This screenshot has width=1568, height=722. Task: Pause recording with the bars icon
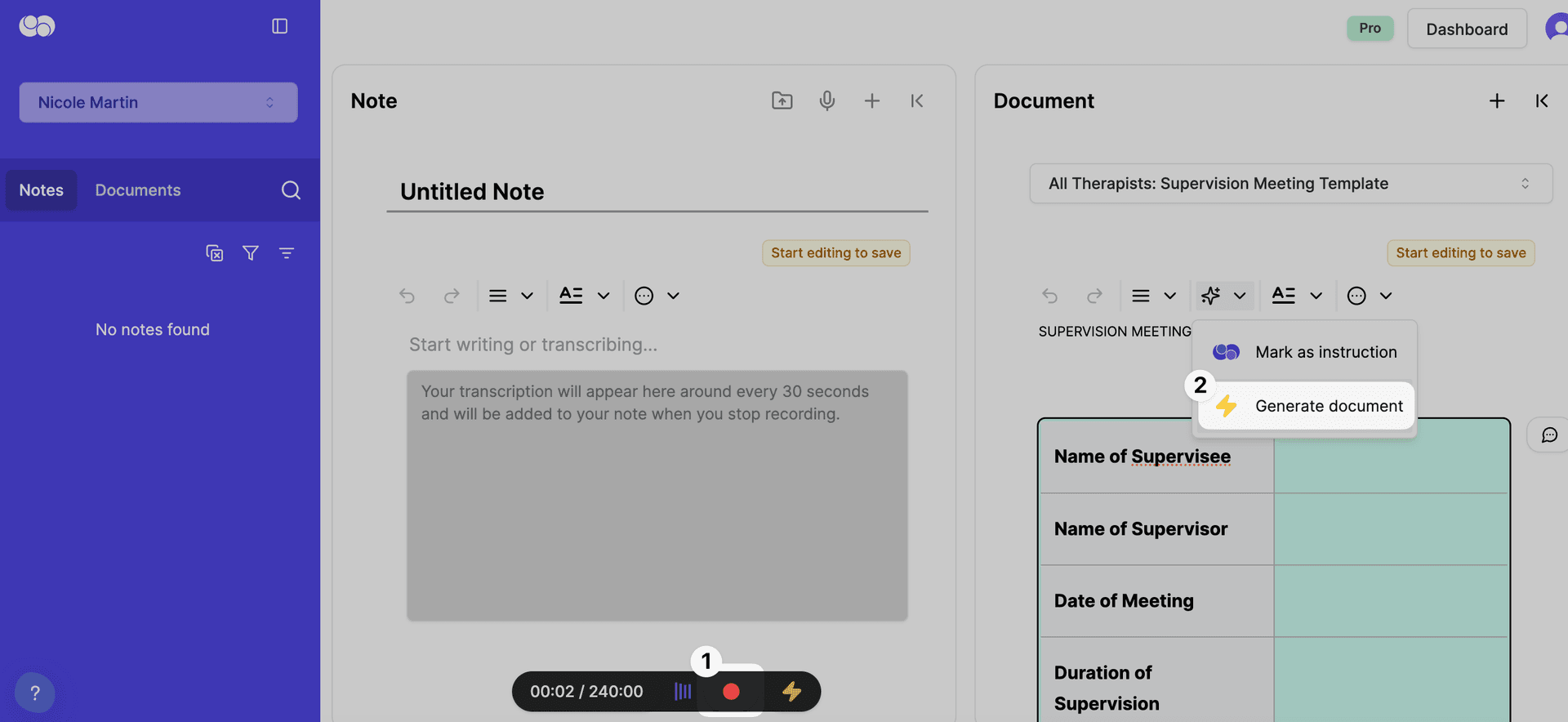click(x=683, y=692)
